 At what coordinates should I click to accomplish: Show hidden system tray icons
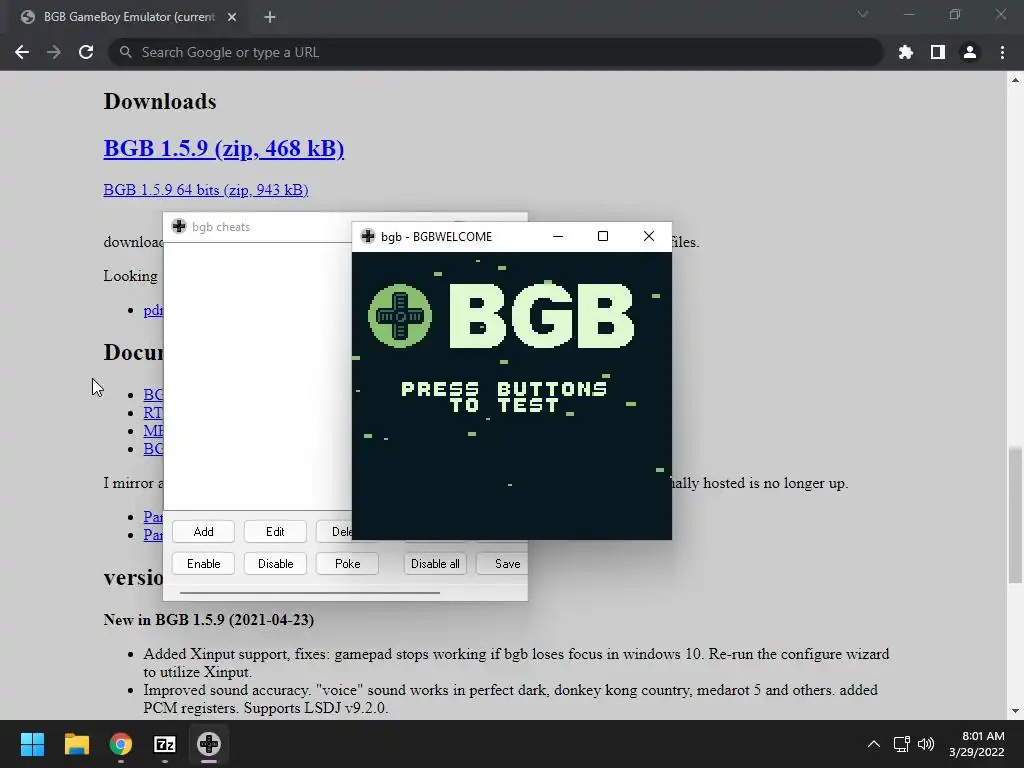pos(874,744)
